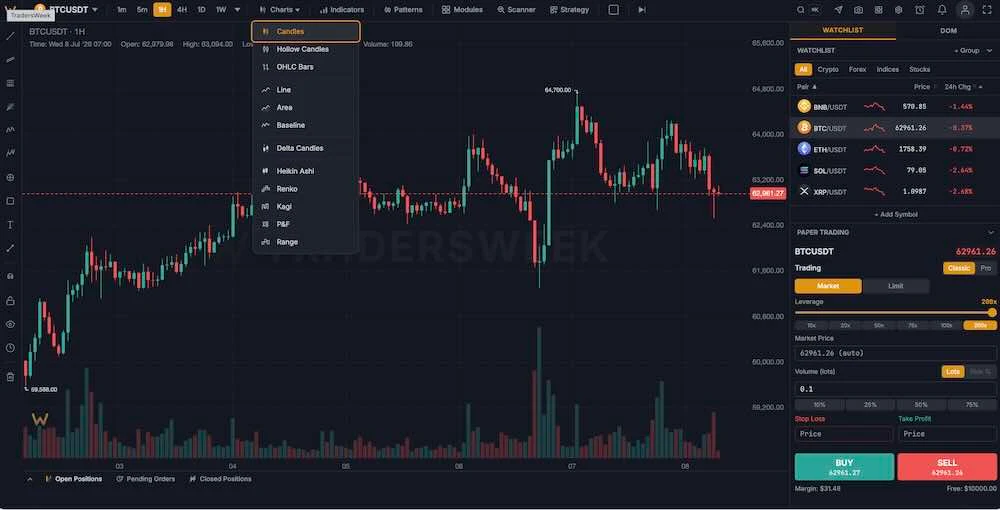
Task: Click the clock icon in left toolbar
Action: pos(10,348)
